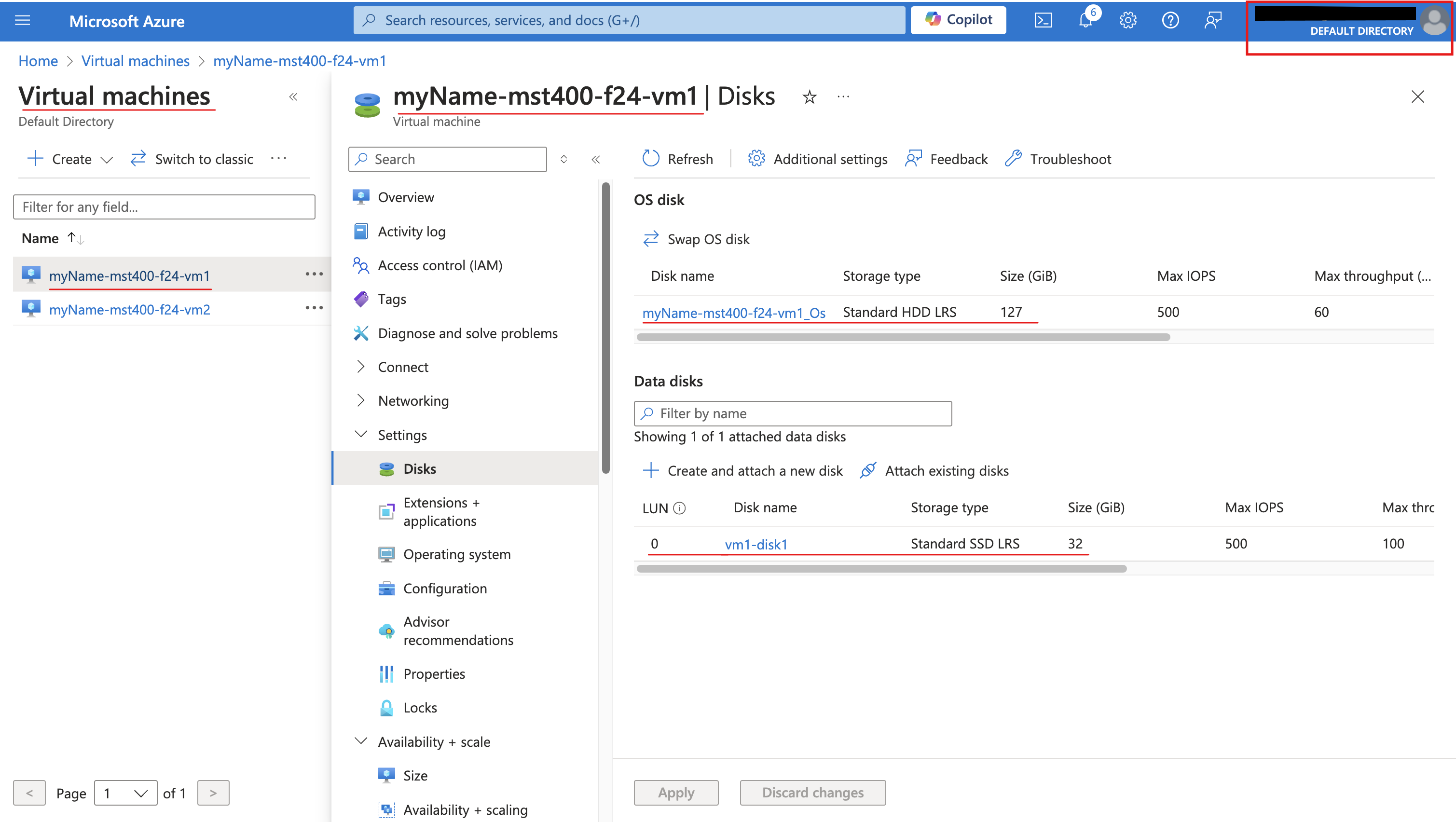Image resolution: width=1456 pixels, height=822 pixels.
Task: Open context menu for myName-mst400-f24-vm2 row
Action: (x=314, y=309)
